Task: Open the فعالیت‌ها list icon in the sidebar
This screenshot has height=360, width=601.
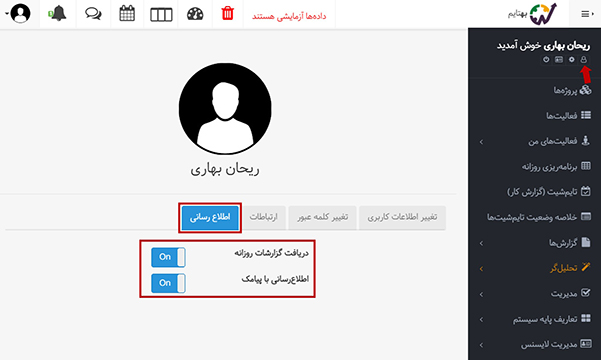Action: [x=586, y=115]
